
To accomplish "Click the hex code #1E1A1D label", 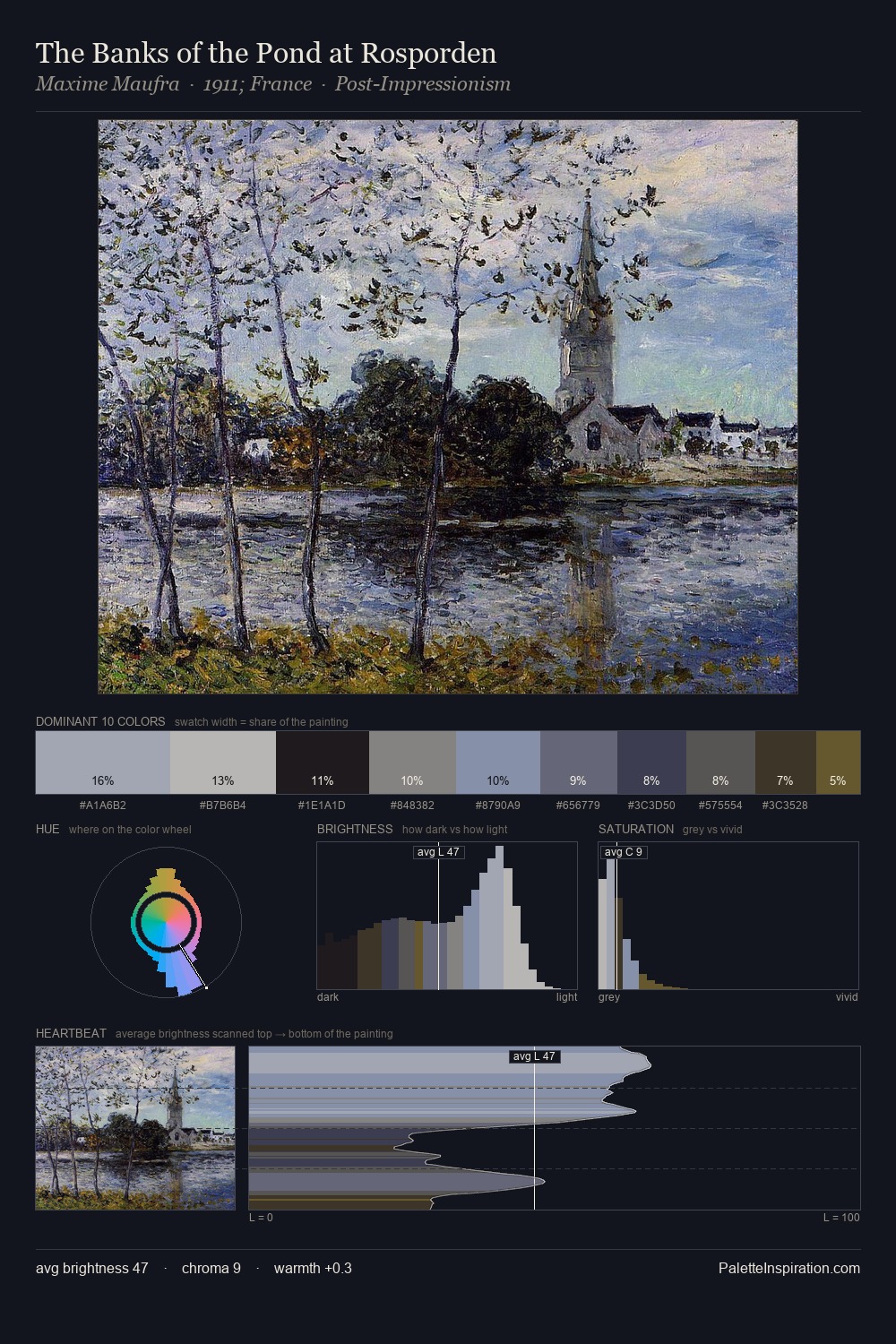I will pyautogui.click(x=323, y=806).
